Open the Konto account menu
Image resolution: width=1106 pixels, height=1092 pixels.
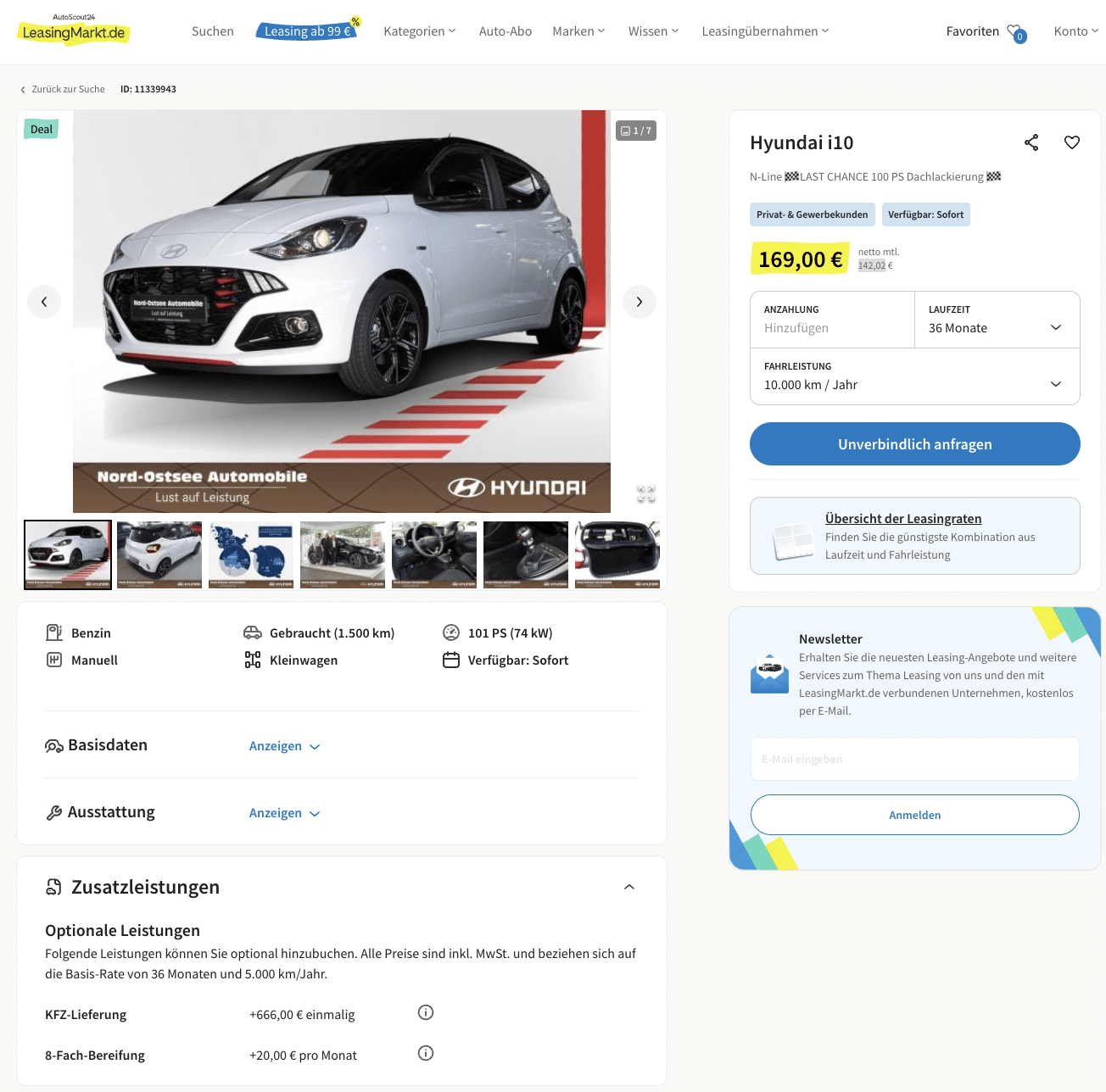pyautogui.click(x=1076, y=31)
